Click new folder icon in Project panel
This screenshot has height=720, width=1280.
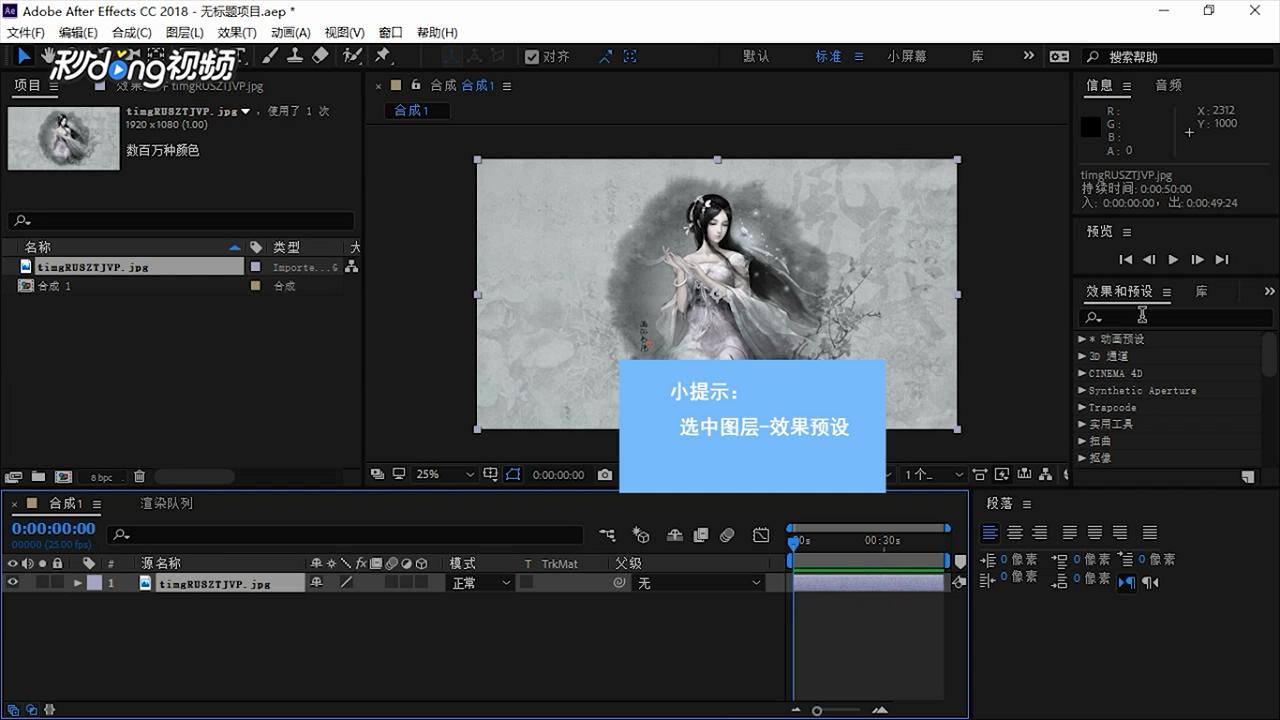click(38, 477)
